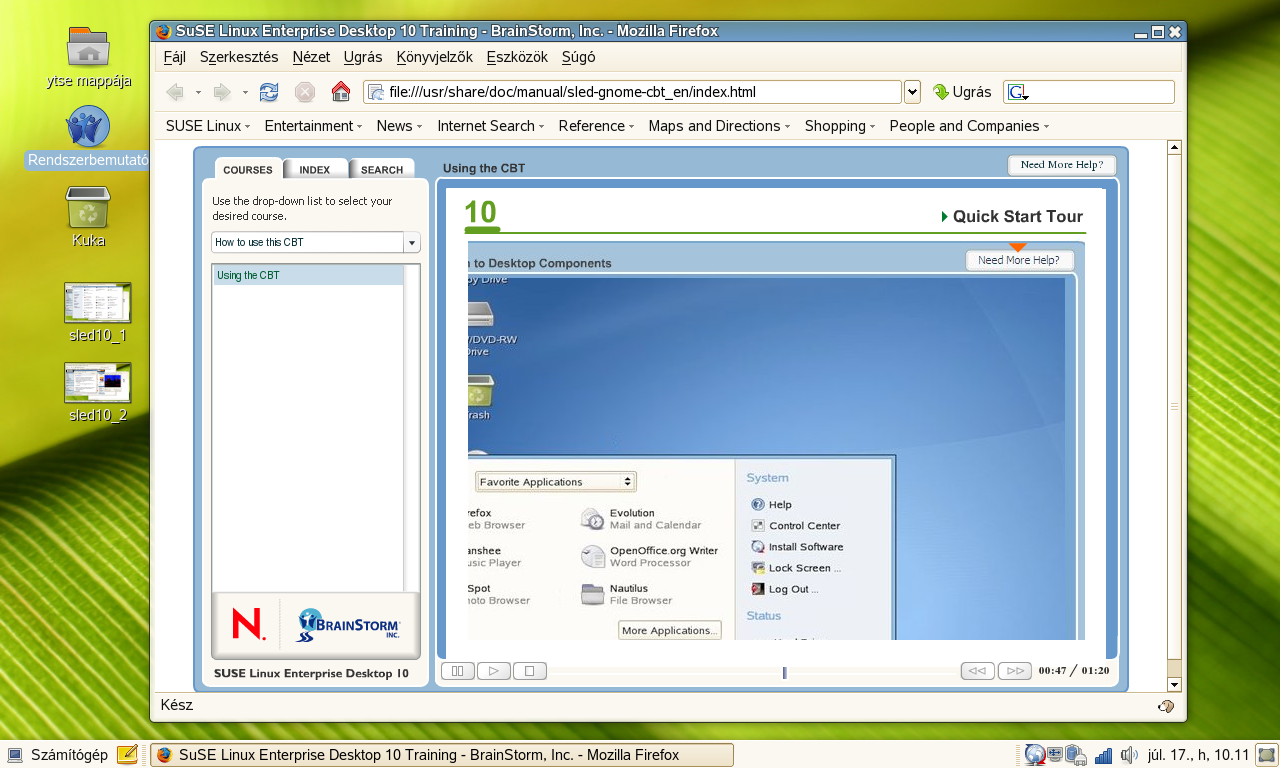Click the Firefox title bar logo icon
The width and height of the screenshot is (1280, 768).
[x=164, y=31]
